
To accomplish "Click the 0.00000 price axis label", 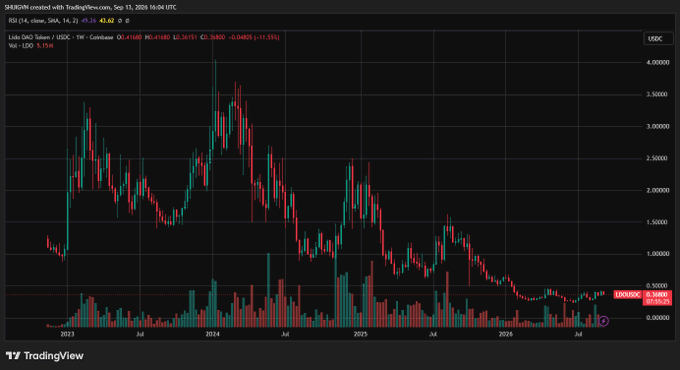I will (657, 318).
